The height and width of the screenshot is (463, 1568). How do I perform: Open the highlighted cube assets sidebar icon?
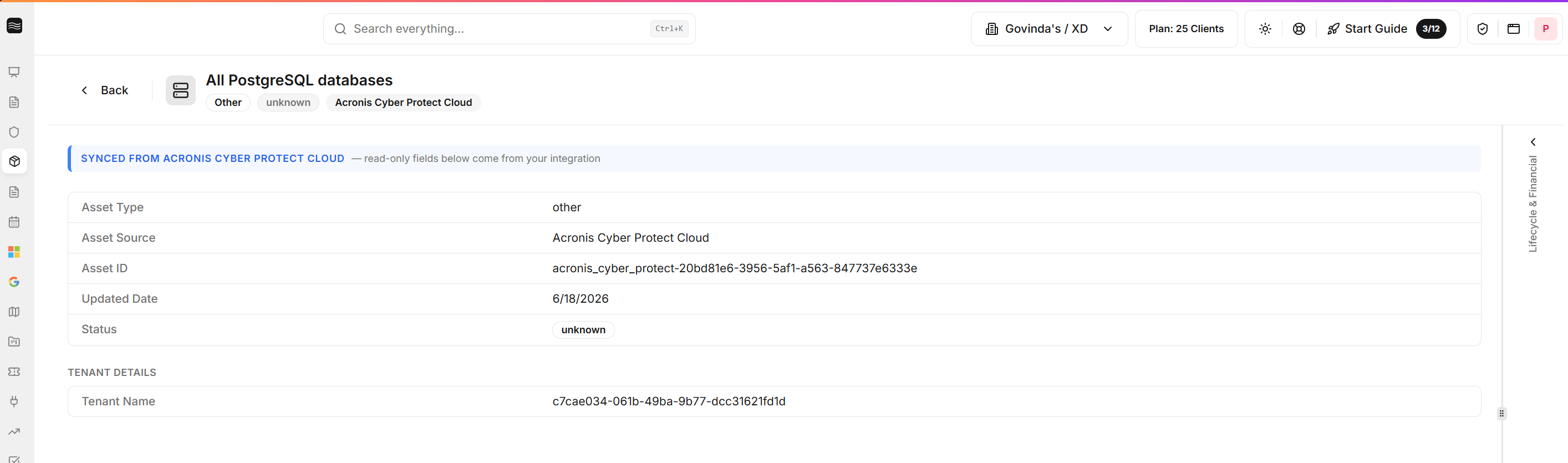click(14, 161)
